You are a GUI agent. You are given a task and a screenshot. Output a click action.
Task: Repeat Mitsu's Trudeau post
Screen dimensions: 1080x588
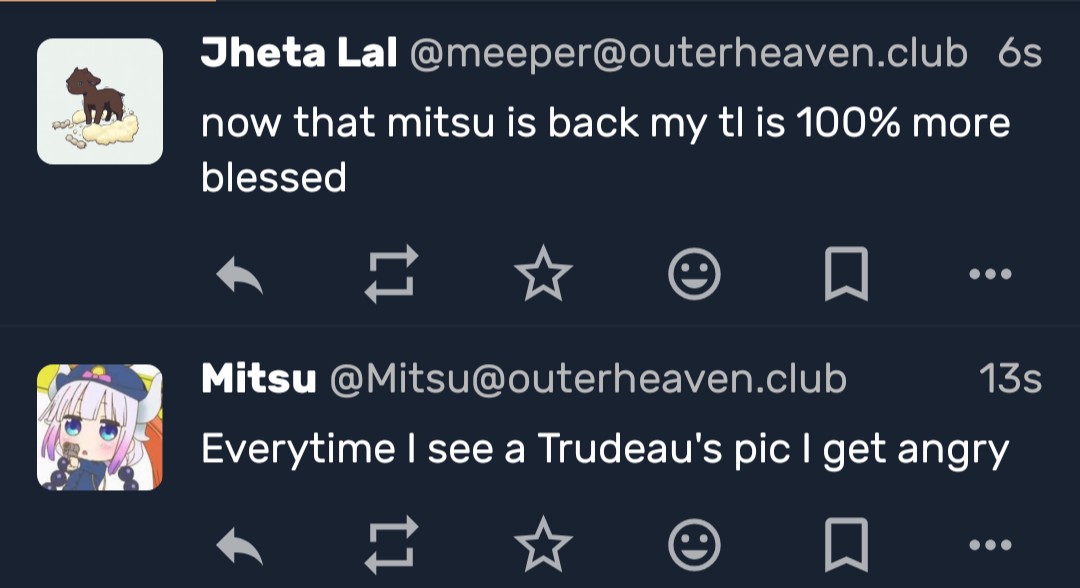[x=390, y=546]
